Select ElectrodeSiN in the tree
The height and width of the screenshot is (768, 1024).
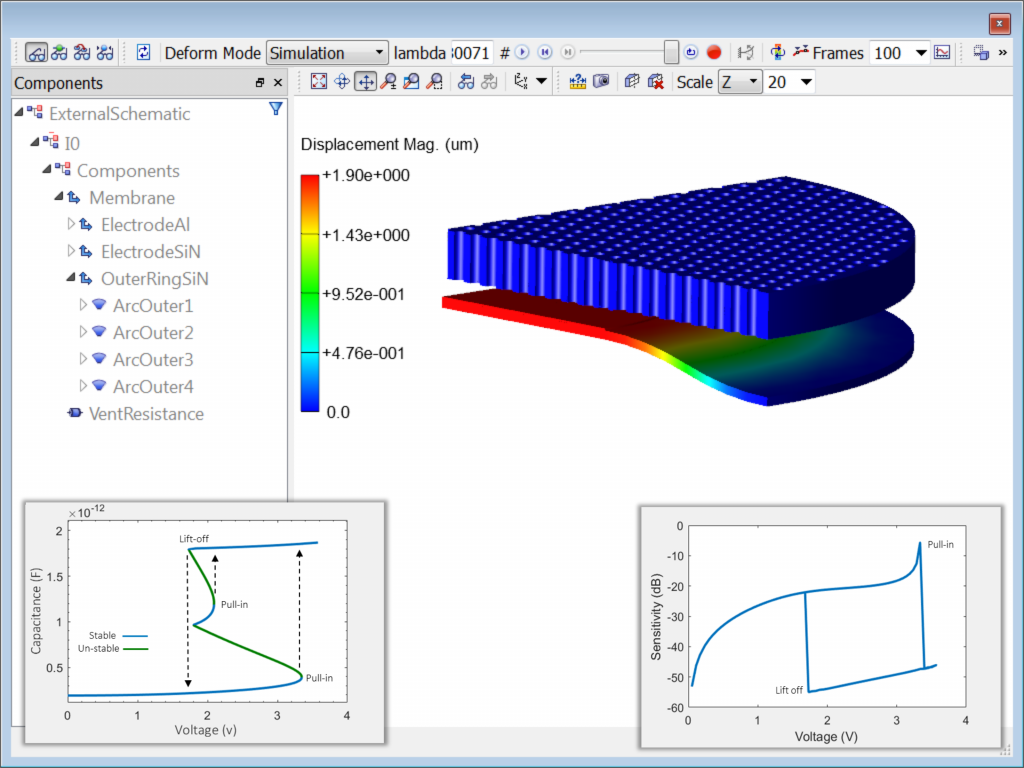point(151,251)
